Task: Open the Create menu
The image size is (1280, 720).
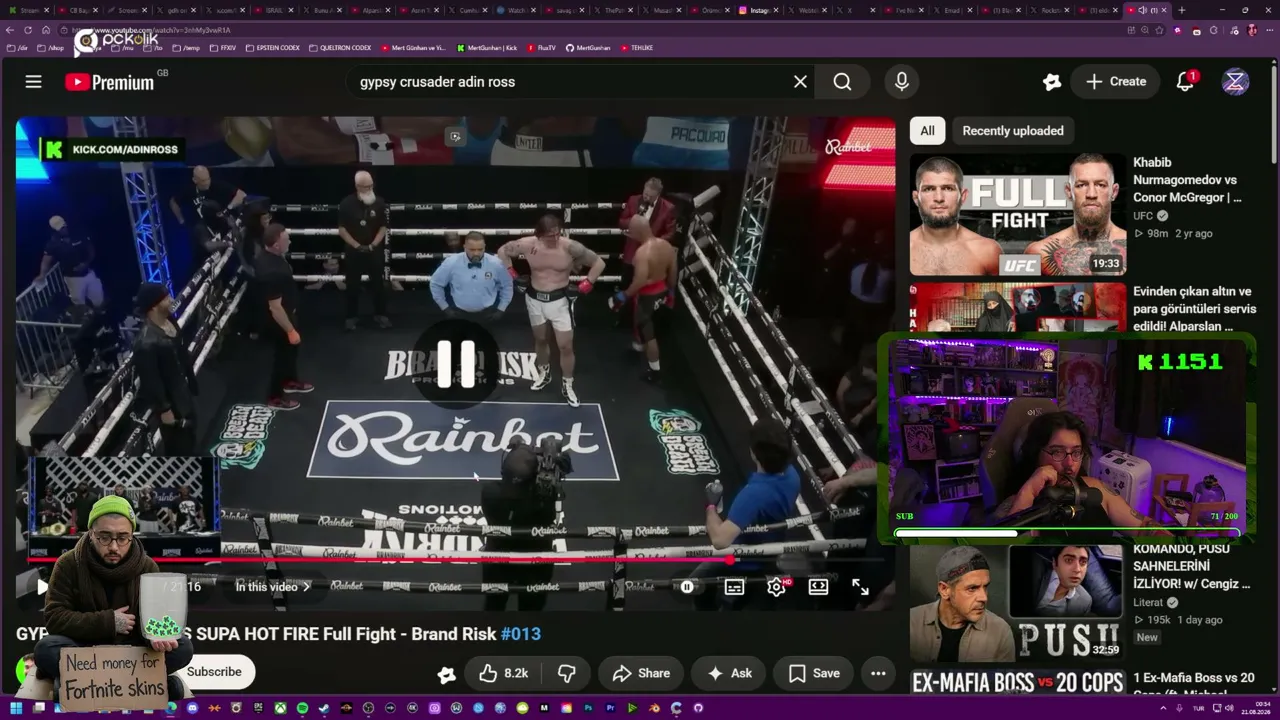Action: click(x=1116, y=82)
